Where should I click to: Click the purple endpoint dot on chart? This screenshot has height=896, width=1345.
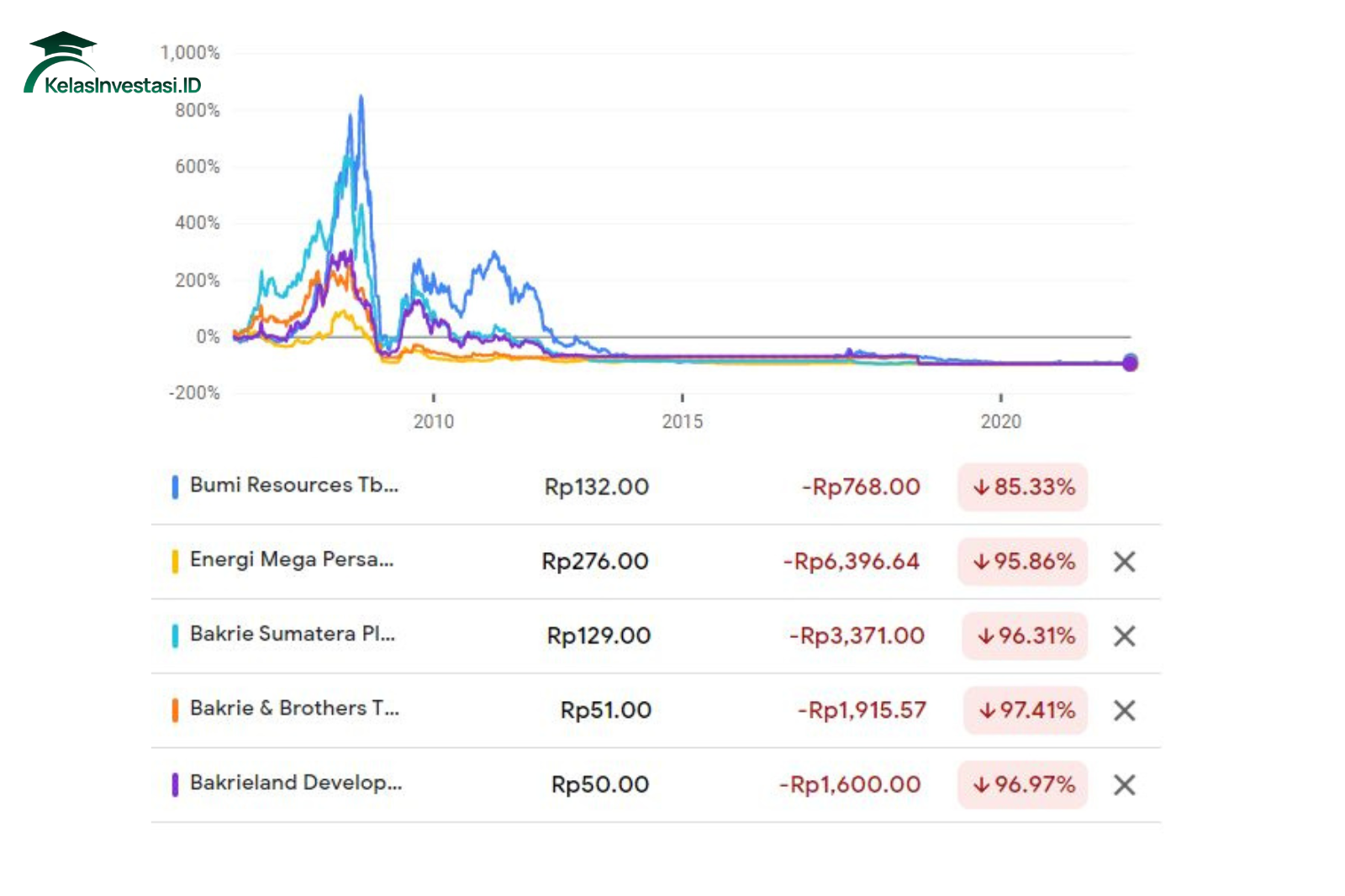point(1130,362)
